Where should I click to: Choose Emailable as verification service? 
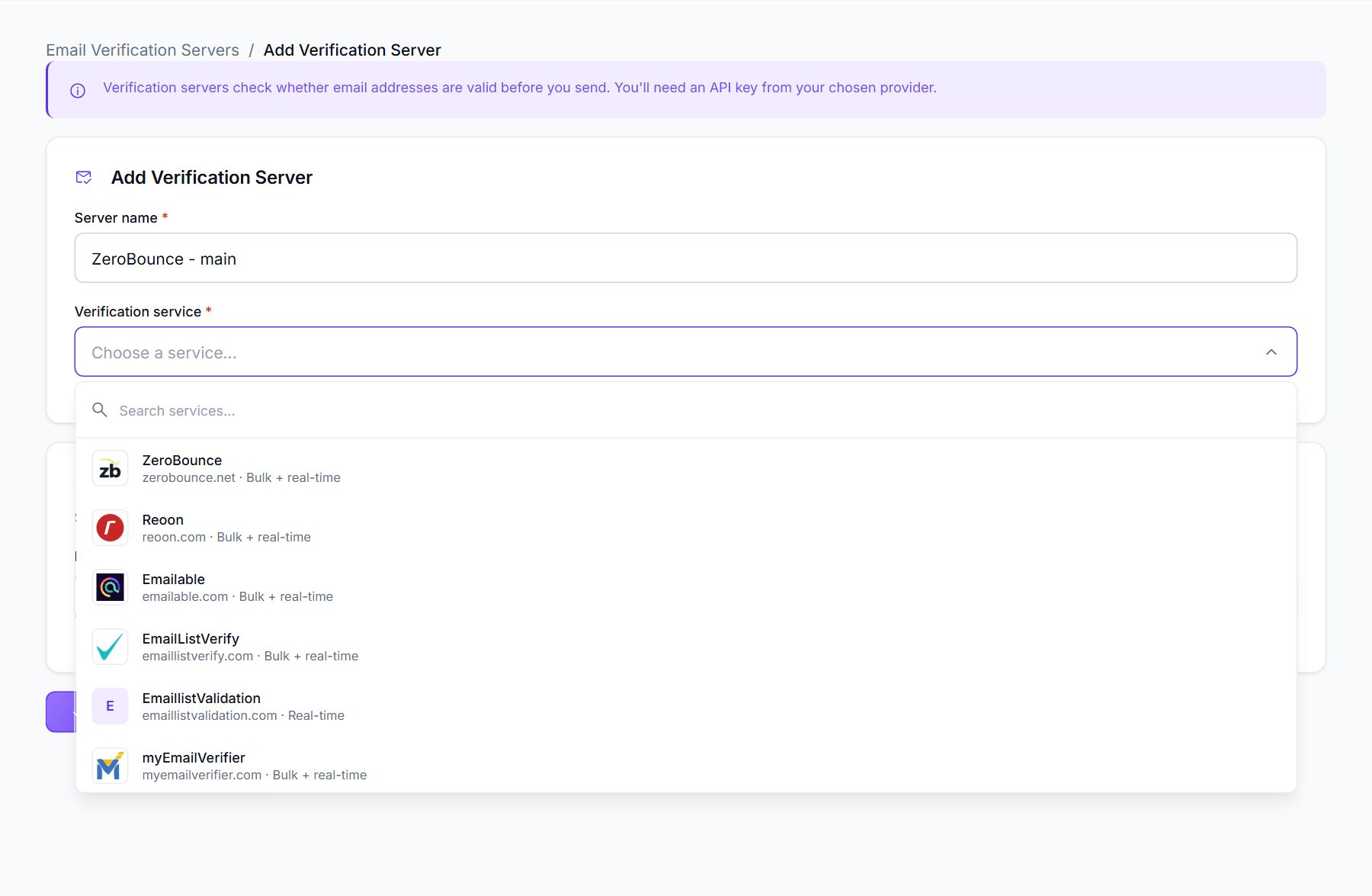click(686, 587)
